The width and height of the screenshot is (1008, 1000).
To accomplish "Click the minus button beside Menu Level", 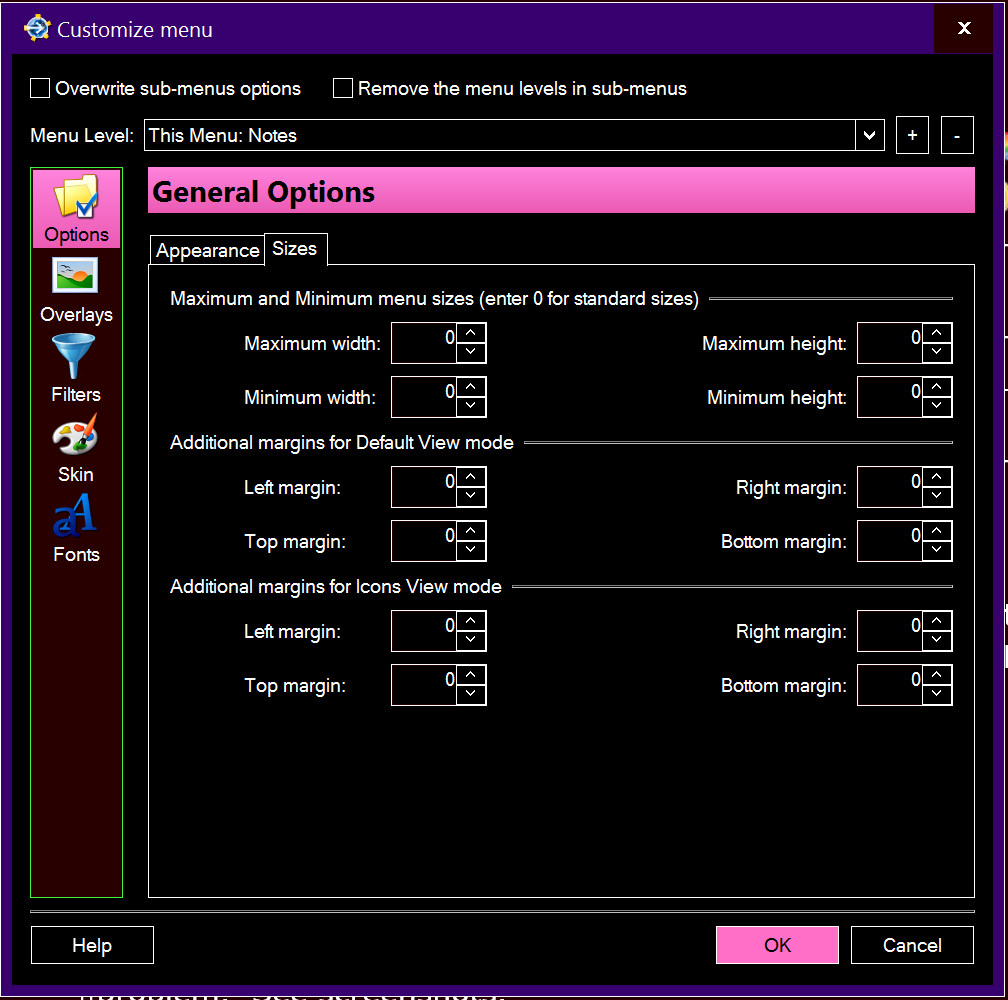I will pos(957,135).
